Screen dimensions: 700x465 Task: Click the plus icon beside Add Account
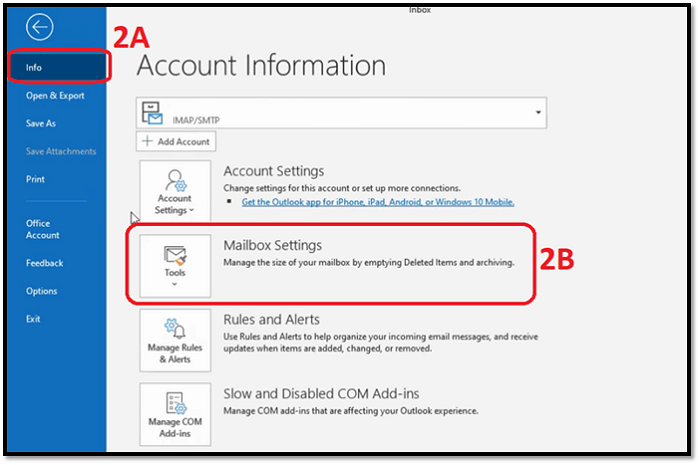pos(147,141)
